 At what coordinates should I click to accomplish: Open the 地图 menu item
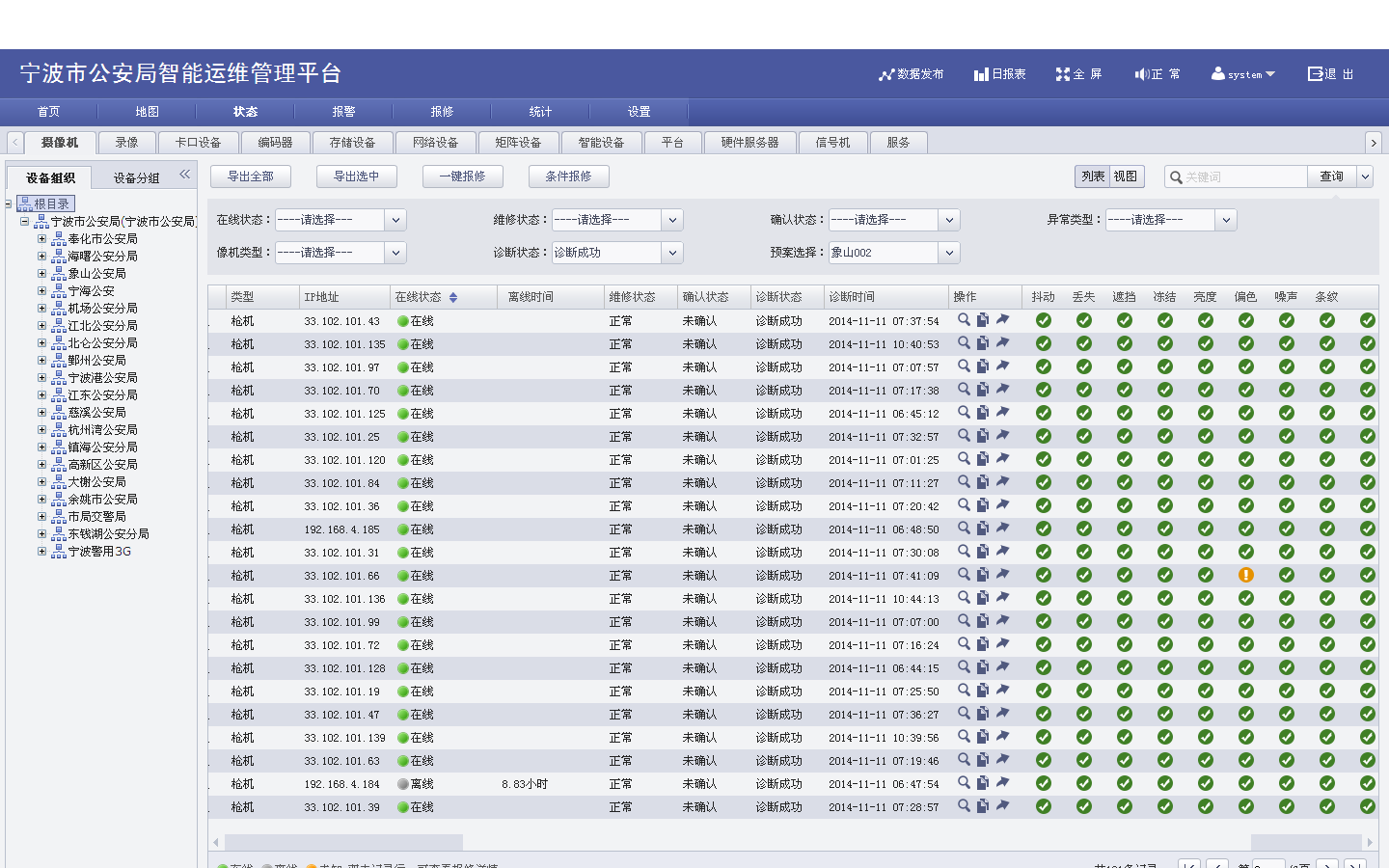[147, 112]
